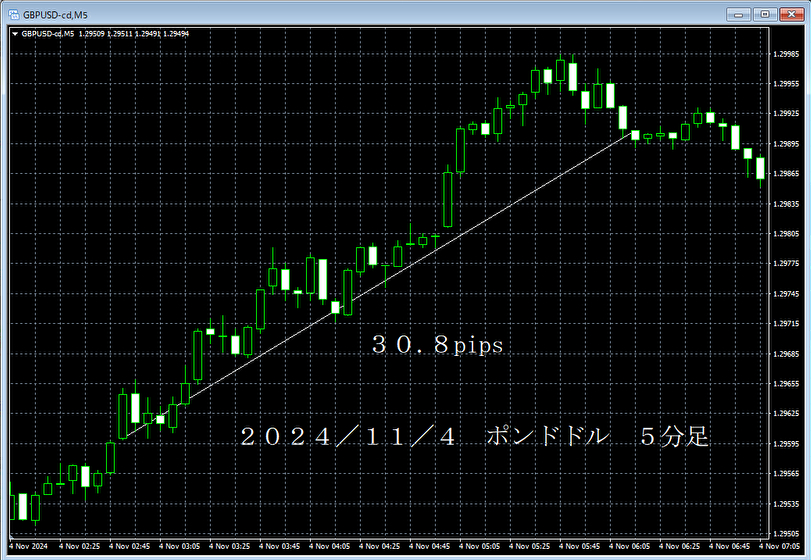Click the '4 Nov 04:45' time axis label
The width and height of the screenshot is (811, 560).
[x=429, y=546]
